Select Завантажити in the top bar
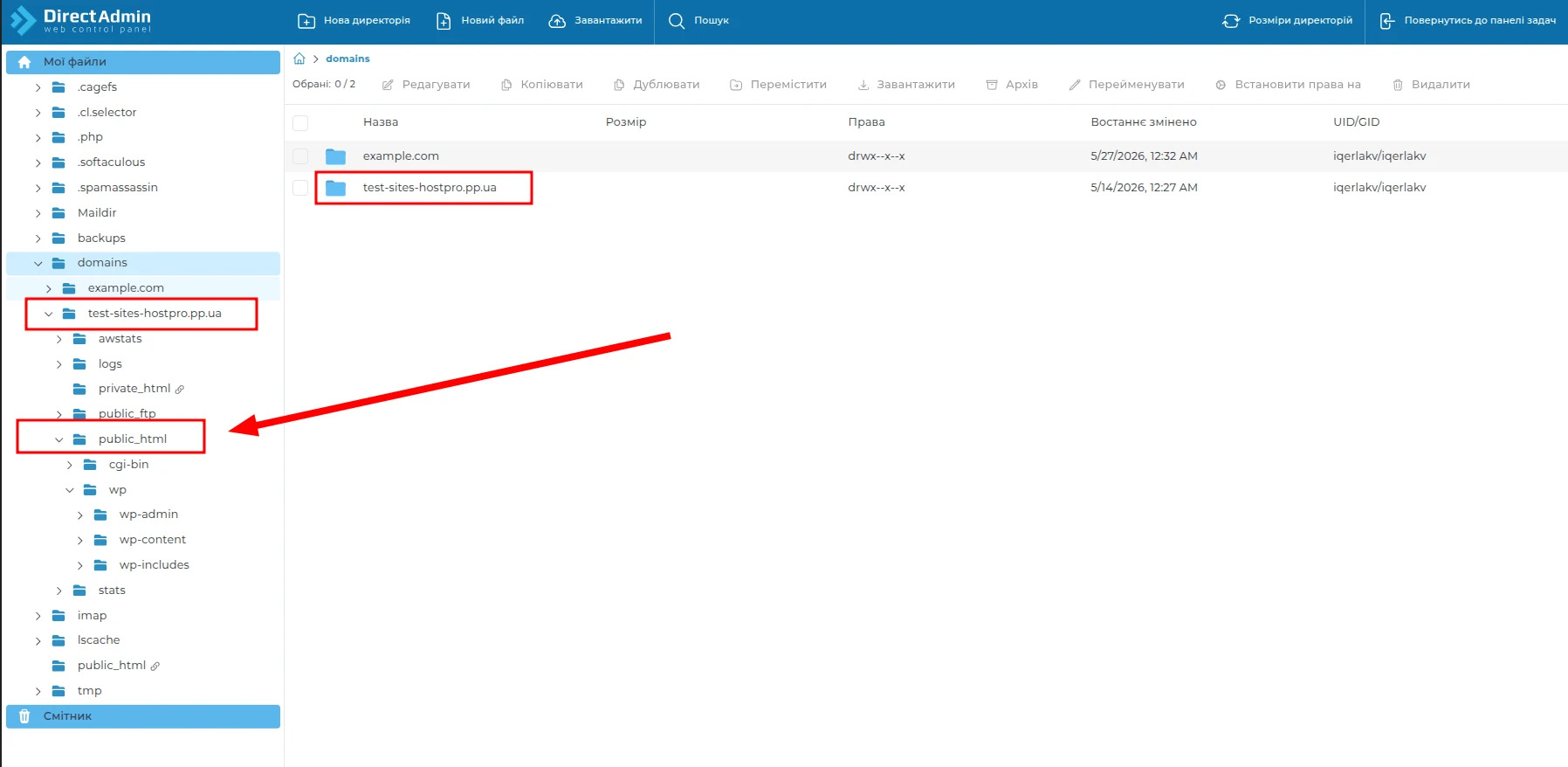 click(x=595, y=21)
